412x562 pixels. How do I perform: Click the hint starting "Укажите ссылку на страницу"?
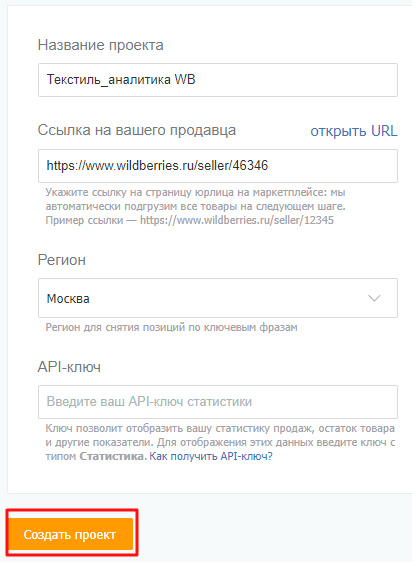coord(195,206)
